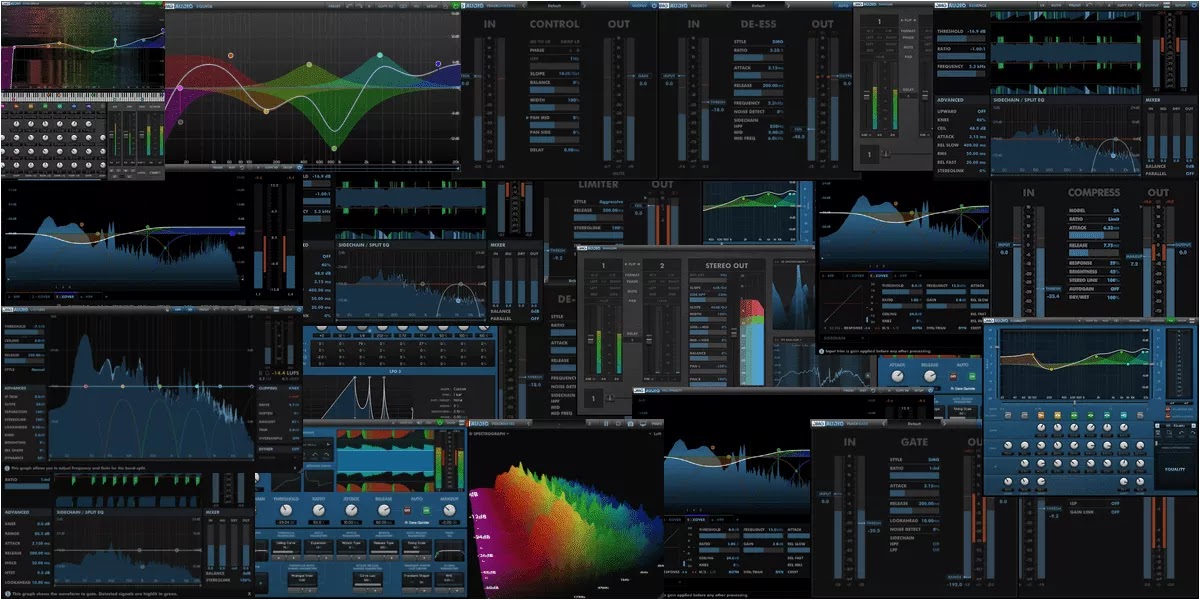Select the green node handle on the colorful EQ graph
The height and width of the screenshot is (600, 1200).
[335, 148]
